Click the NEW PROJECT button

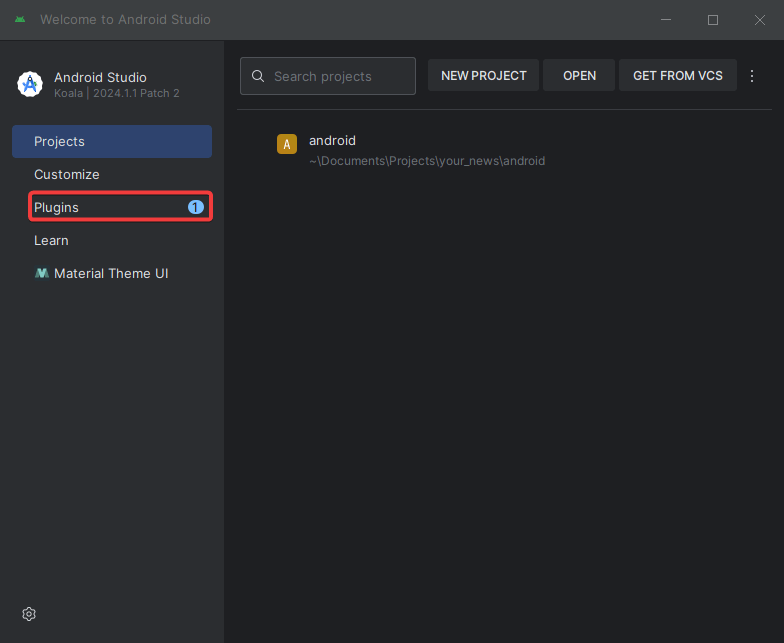[x=484, y=76]
